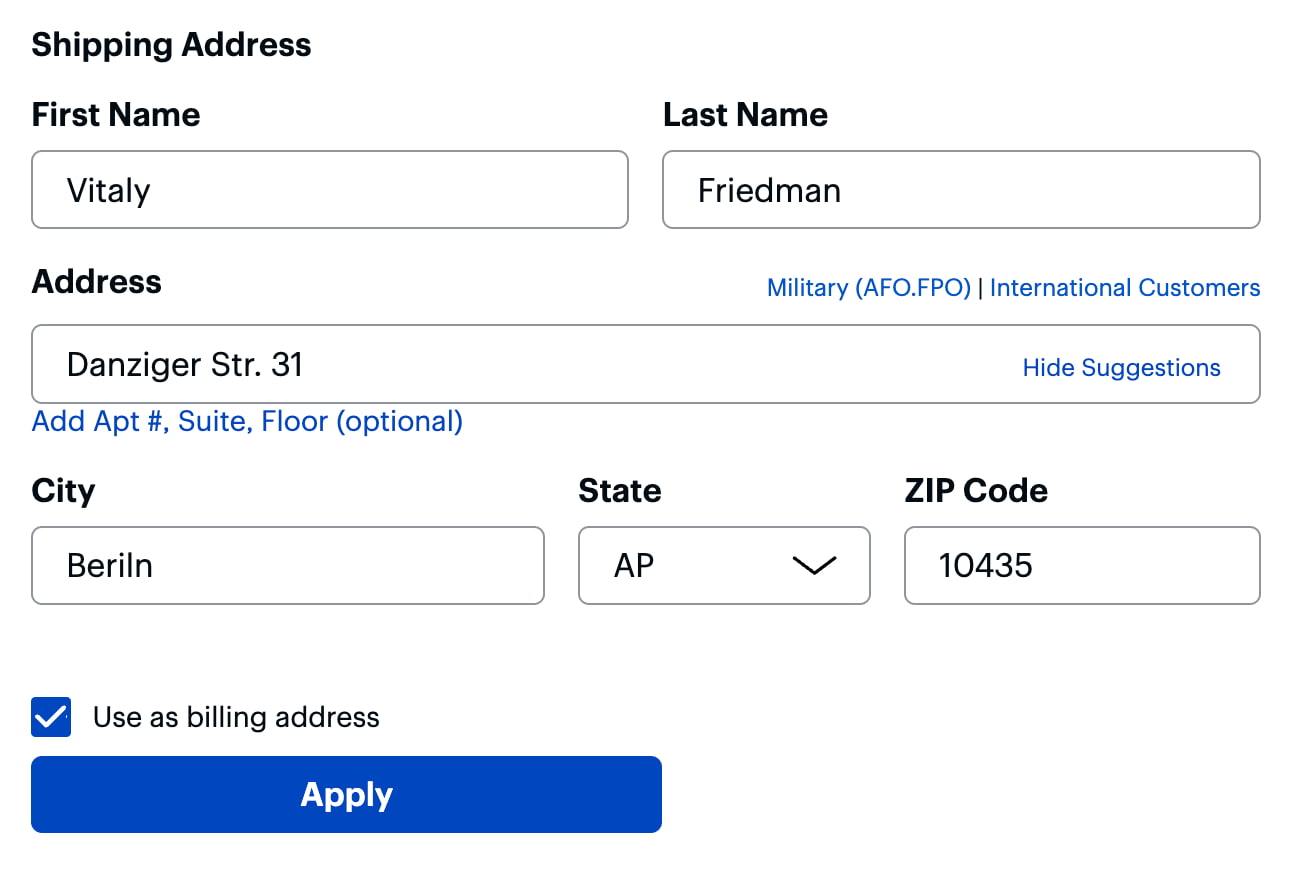
Task: Click the State dropdown arrow icon
Action: 814,566
